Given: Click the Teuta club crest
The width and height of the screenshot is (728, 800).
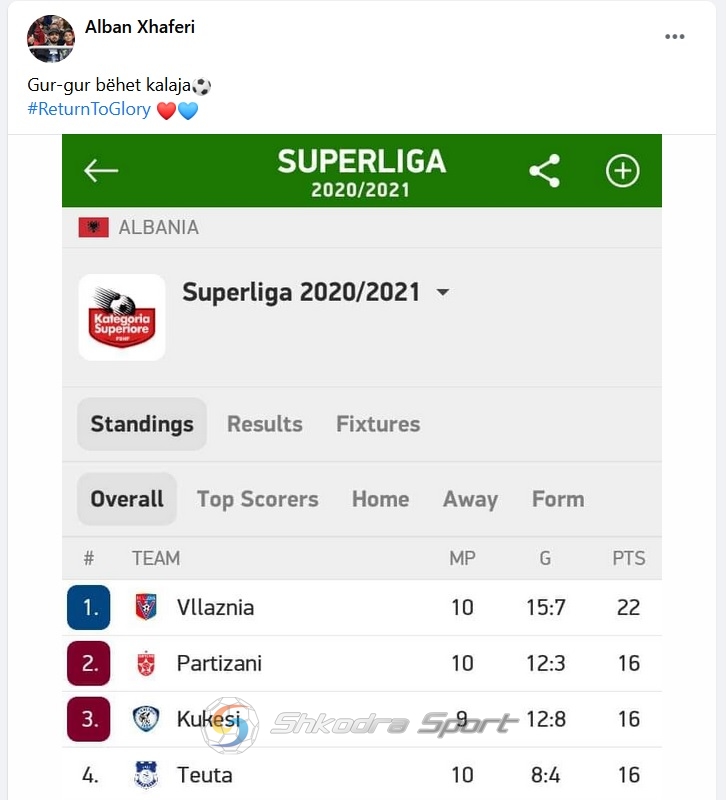Looking at the screenshot, I should tap(146, 774).
